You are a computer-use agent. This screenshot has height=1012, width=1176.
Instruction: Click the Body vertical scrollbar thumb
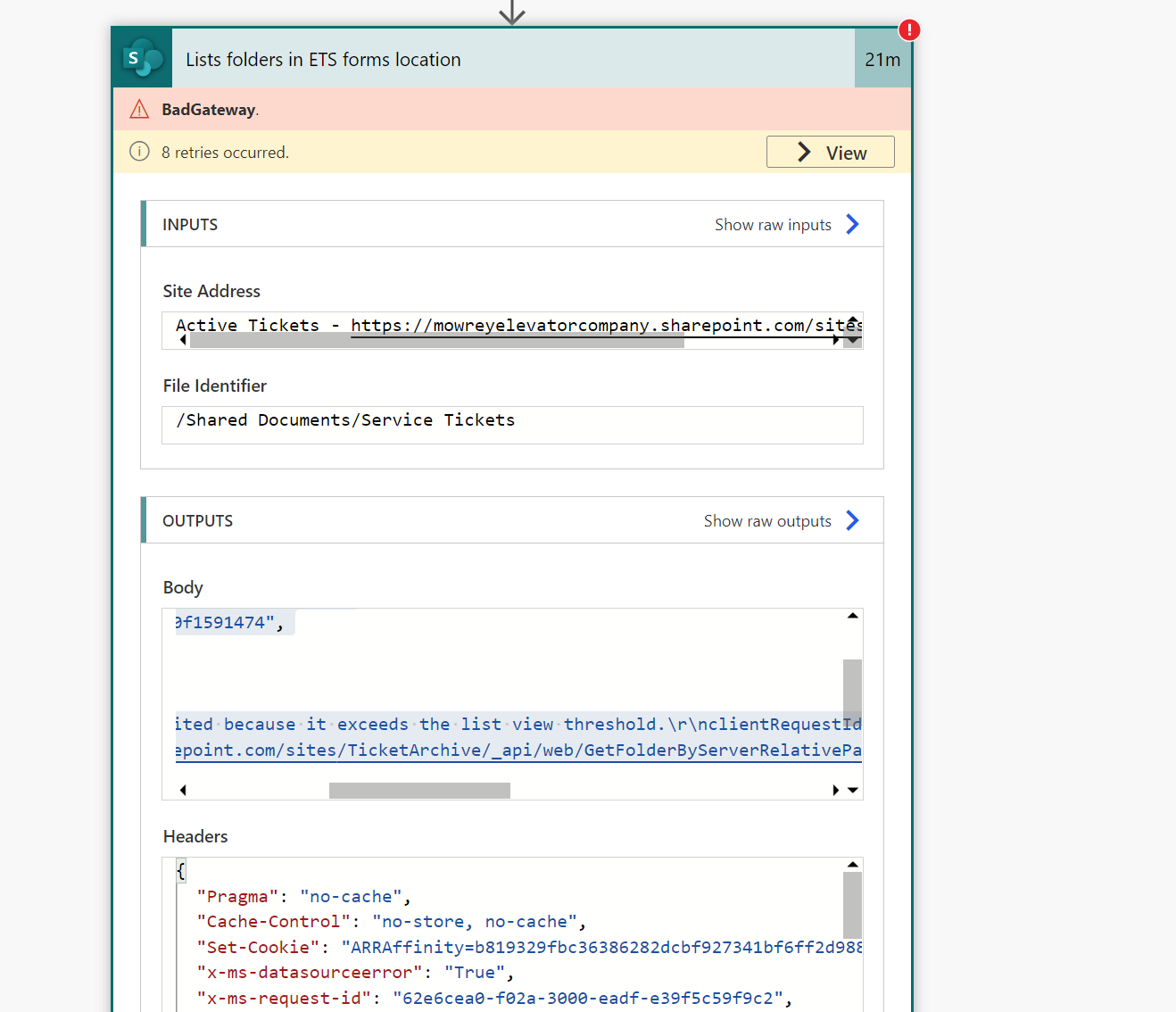(852, 692)
